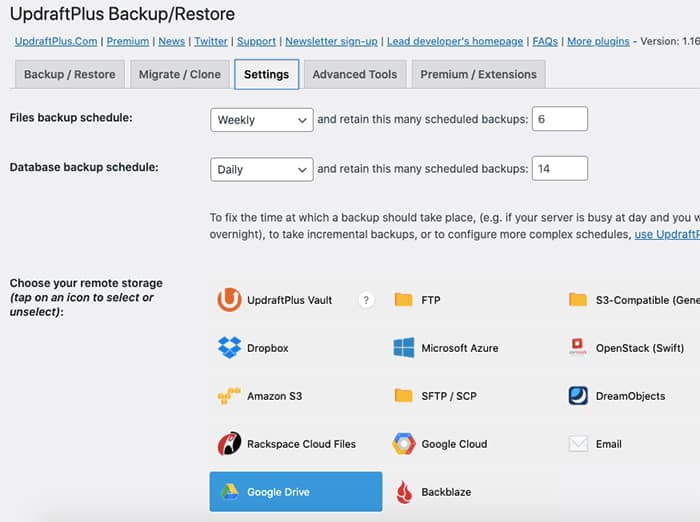Click the Google Drive label text
The image size is (700, 522).
(278, 492)
